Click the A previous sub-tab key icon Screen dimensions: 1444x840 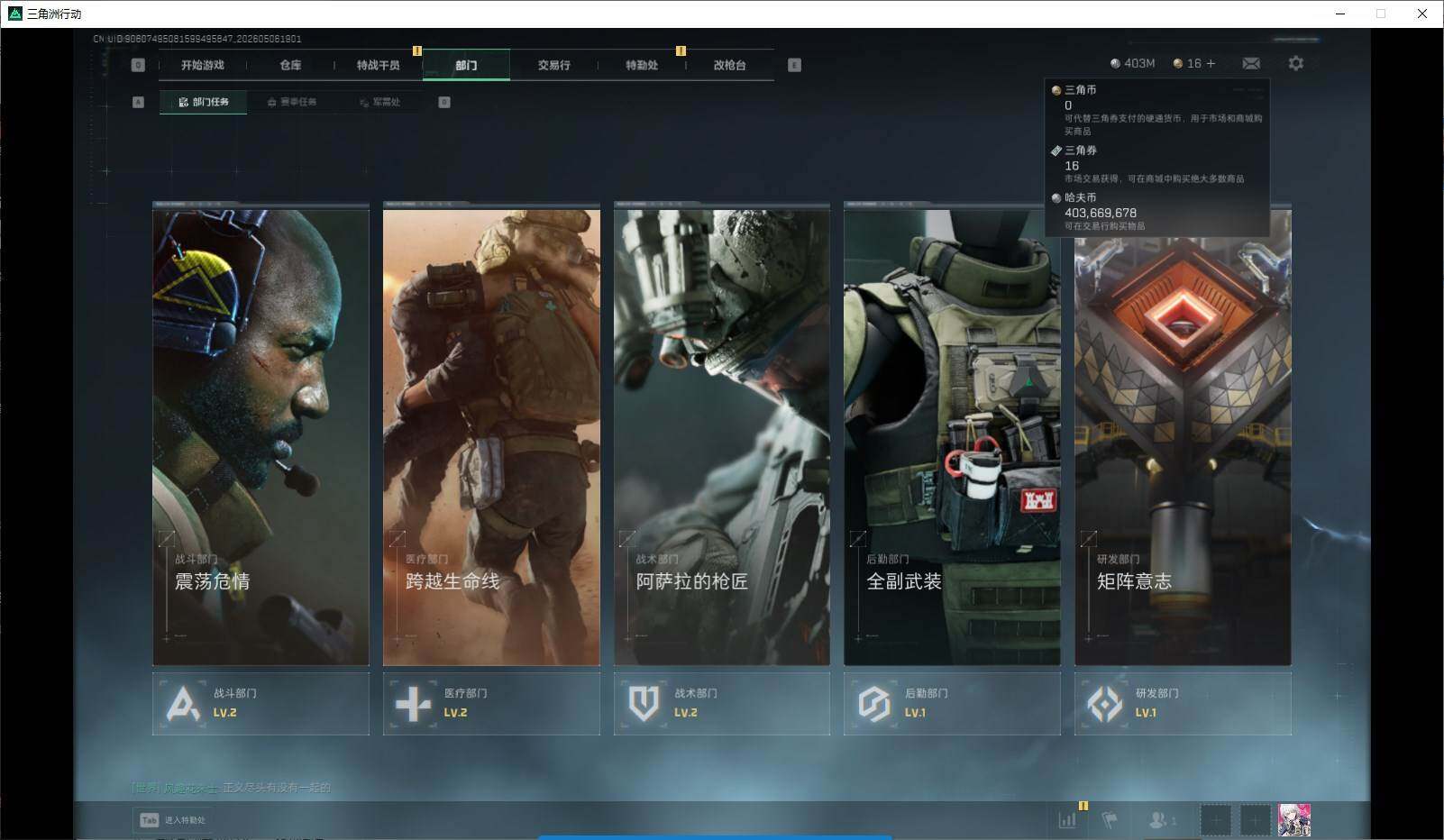138,102
